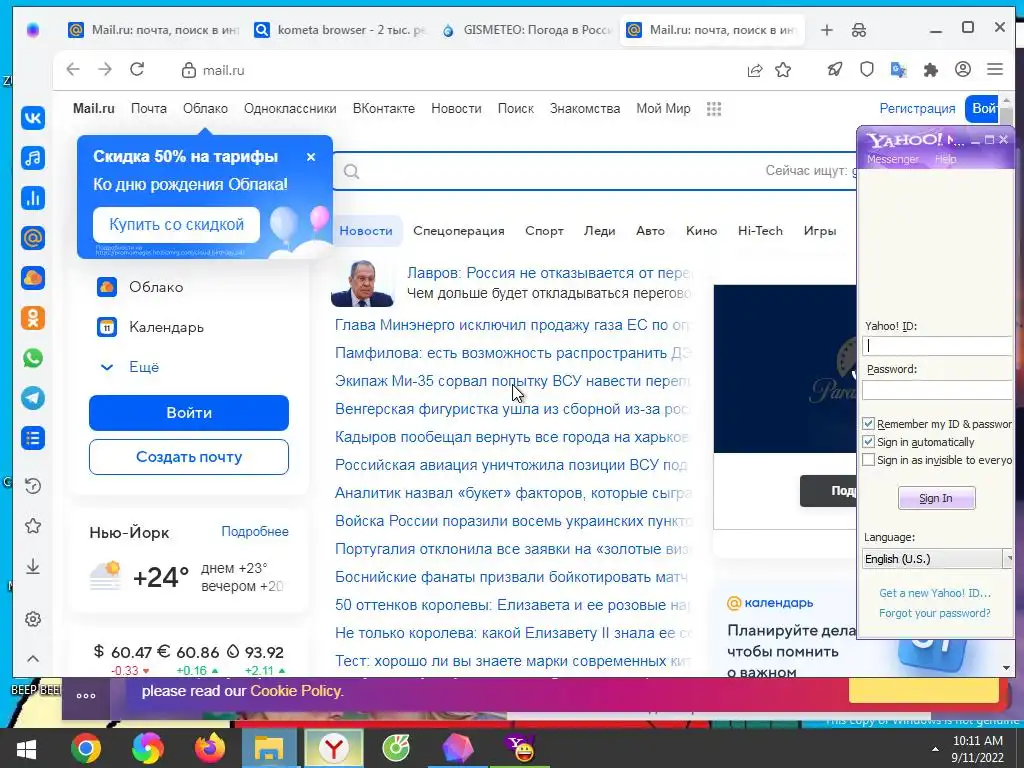Open the browser account profile icon
Viewport: 1024px width, 768px height.
click(963, 69)
